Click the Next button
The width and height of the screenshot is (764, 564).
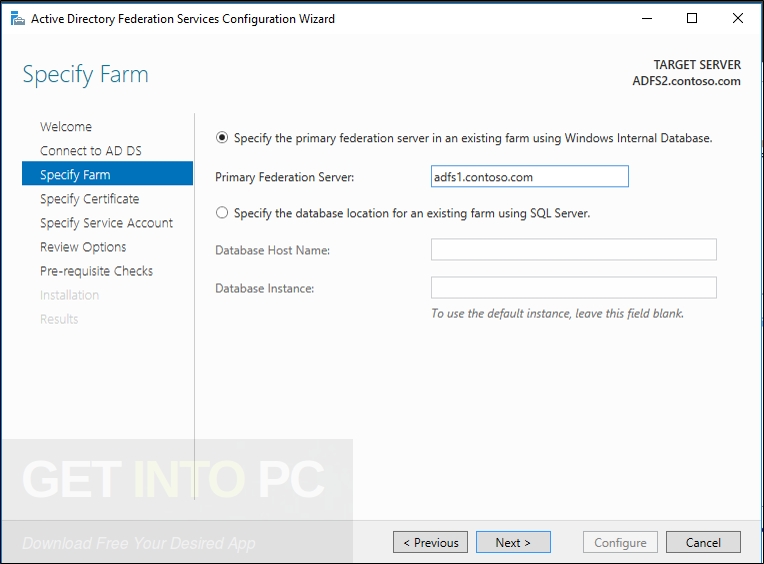[513, 542]
